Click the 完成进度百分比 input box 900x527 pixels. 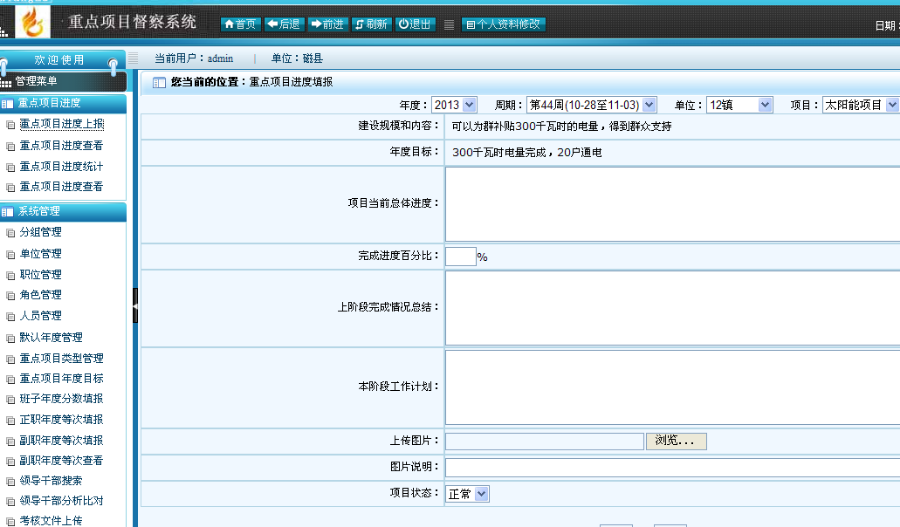tap(460, 257)
